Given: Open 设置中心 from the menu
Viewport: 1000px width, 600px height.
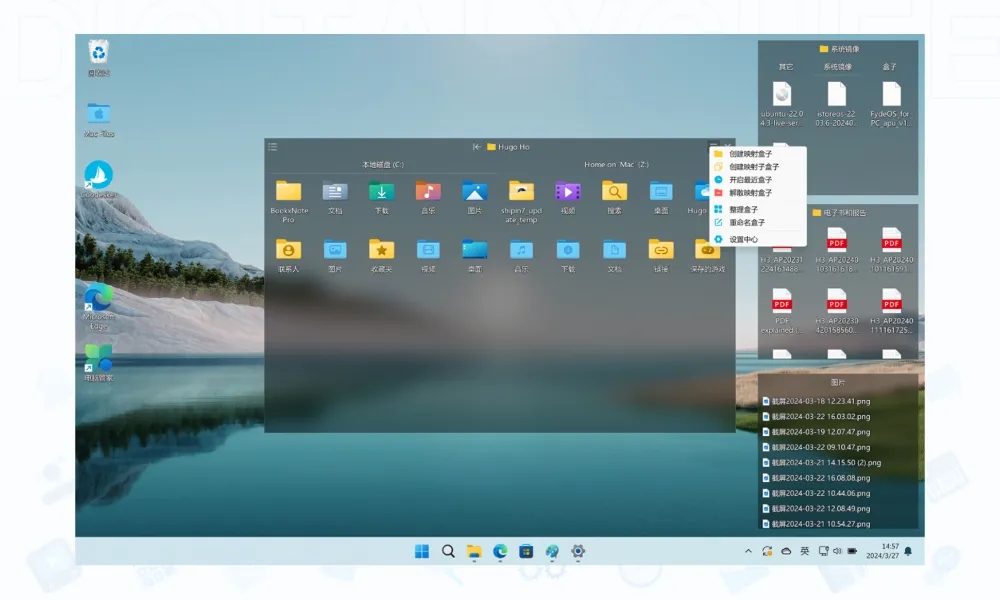Looking at the screenshot, I should click(x=743, y=240).
